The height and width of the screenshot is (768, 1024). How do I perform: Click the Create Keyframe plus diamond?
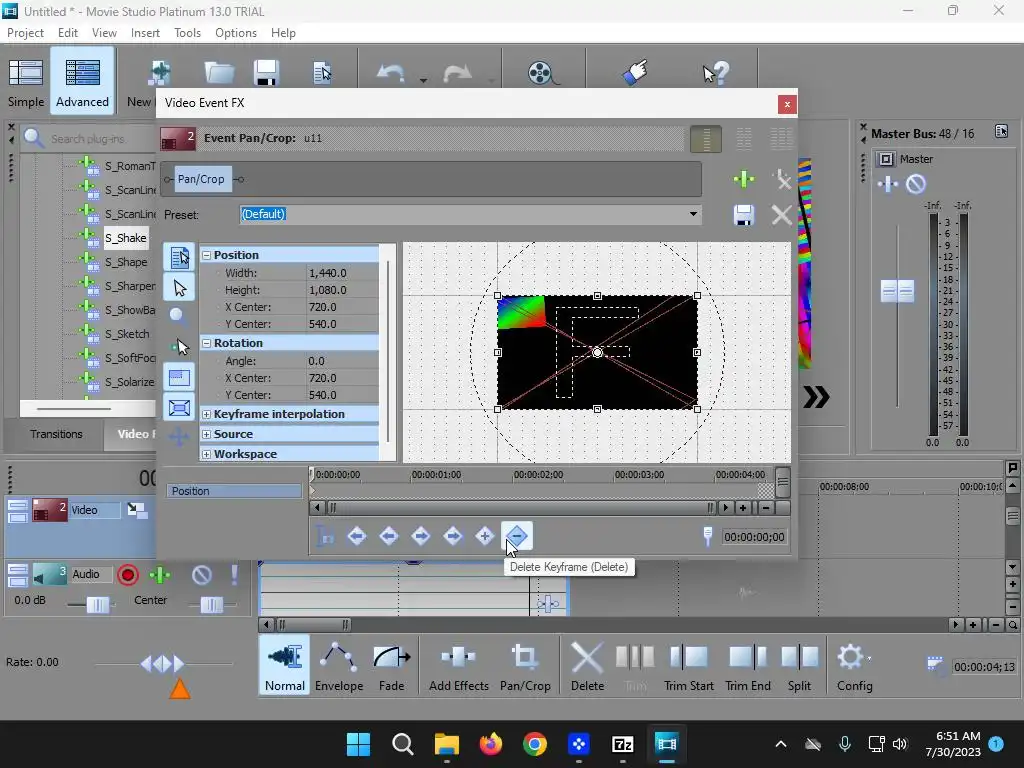pos(485,536)
